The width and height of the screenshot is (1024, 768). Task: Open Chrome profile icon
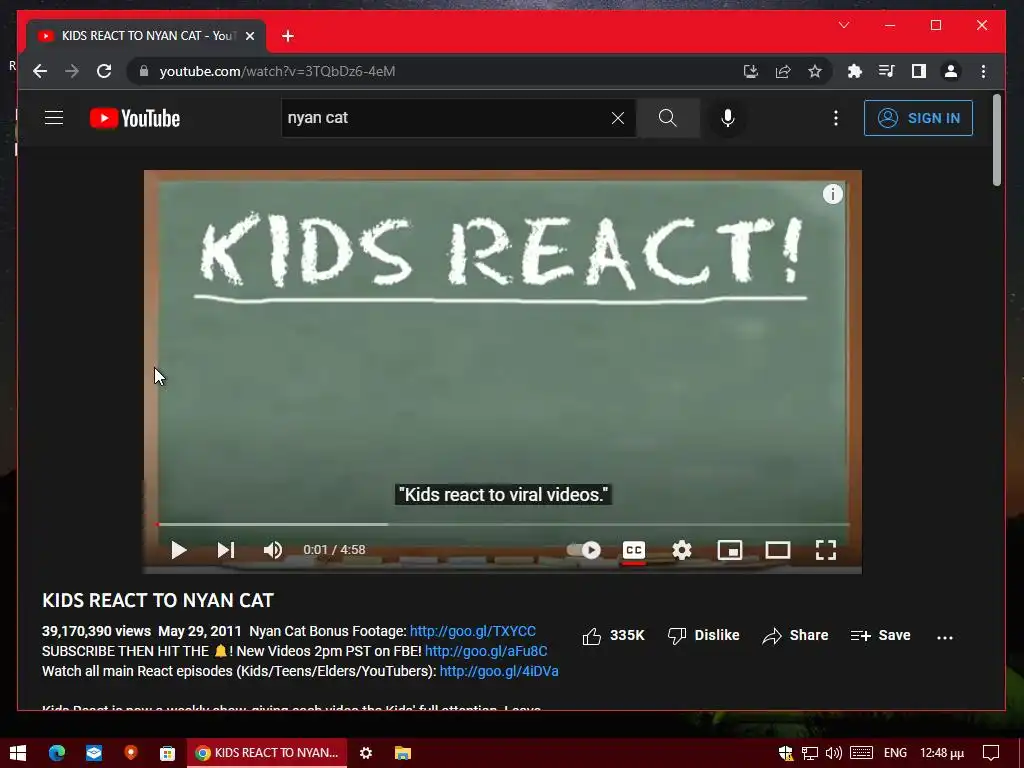point(951,71)
